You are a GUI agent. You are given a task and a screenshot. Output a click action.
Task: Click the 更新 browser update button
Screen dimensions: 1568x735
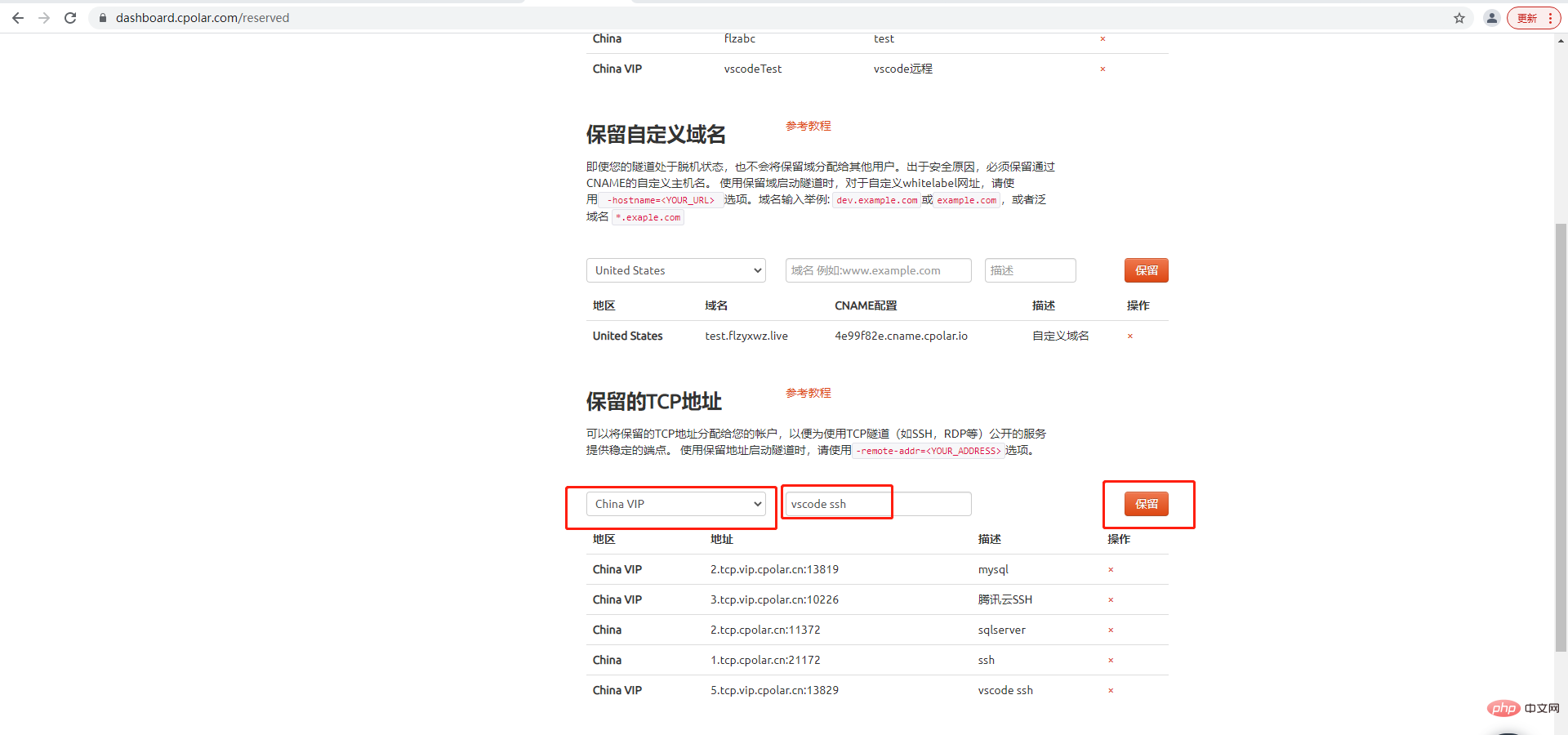tap(1534, 18)
